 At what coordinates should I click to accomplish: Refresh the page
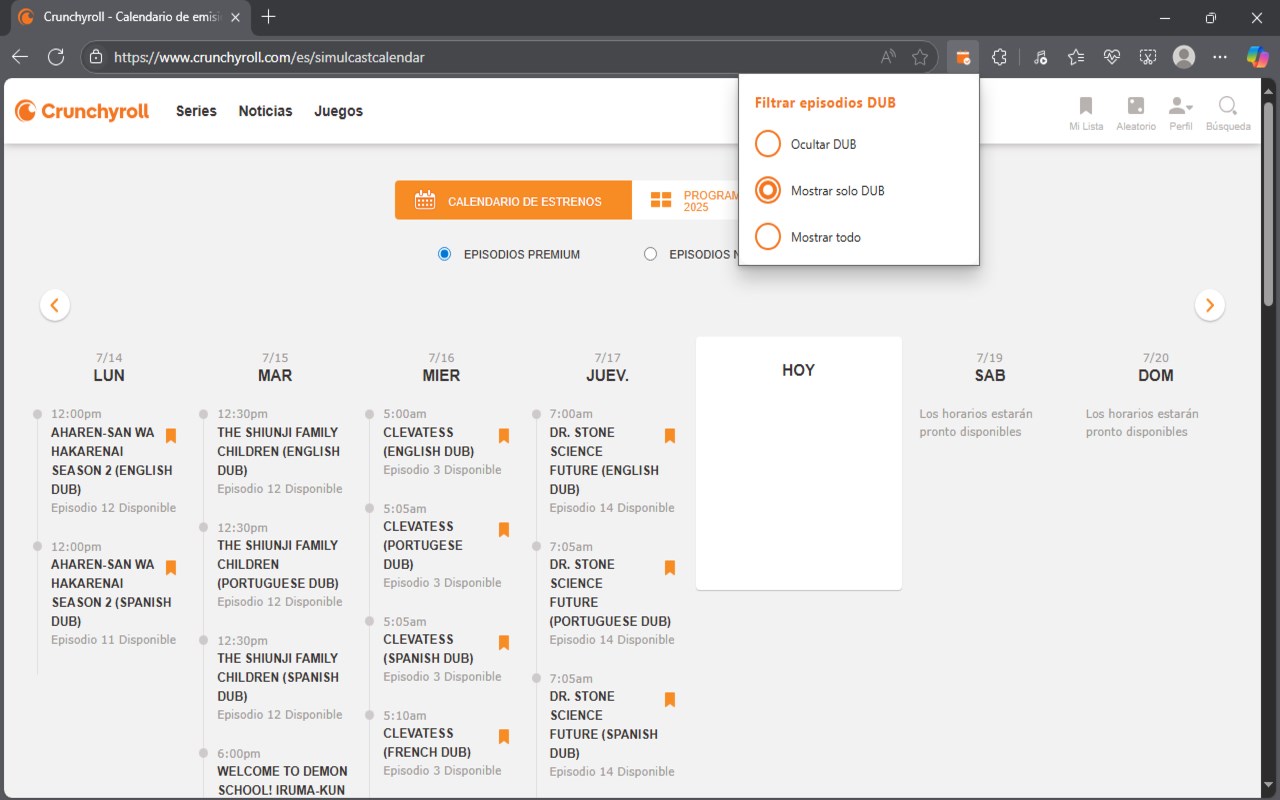pos(56,57)
